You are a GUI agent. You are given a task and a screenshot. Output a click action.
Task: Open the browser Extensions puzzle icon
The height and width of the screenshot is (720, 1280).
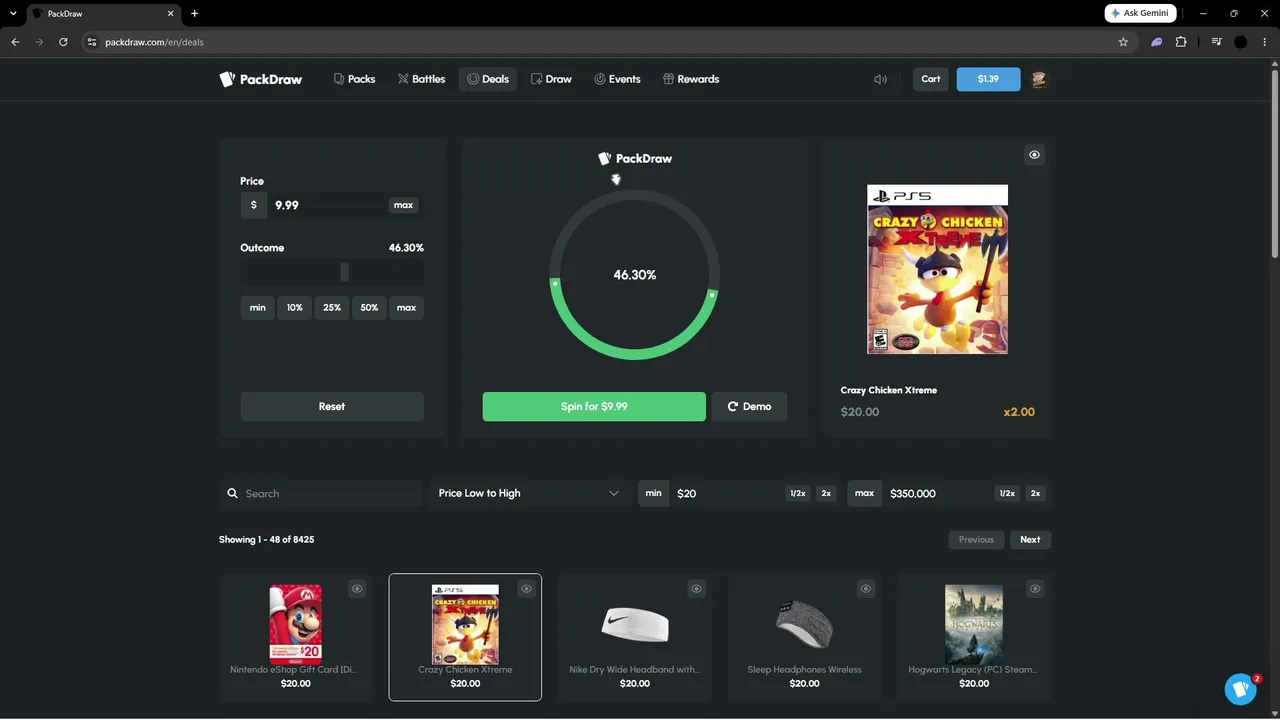pos(1181,42)
